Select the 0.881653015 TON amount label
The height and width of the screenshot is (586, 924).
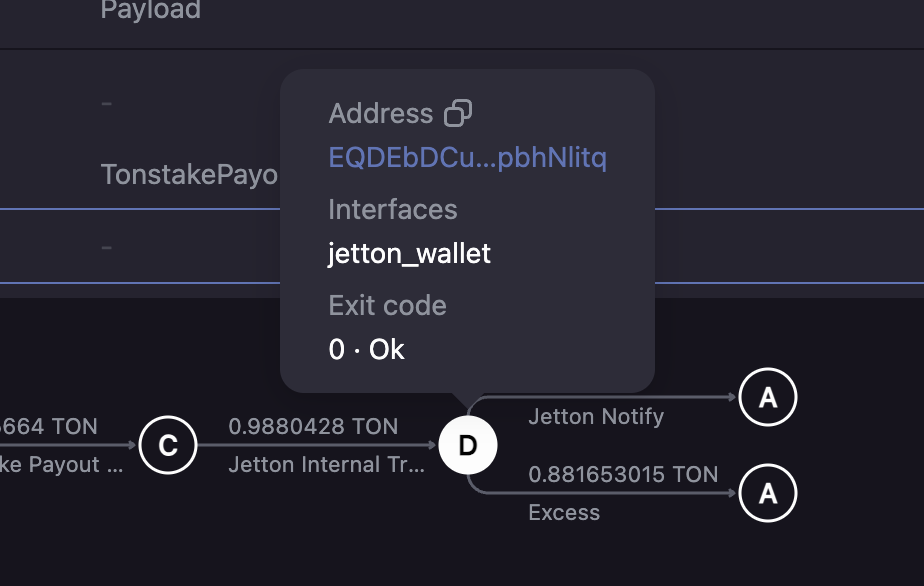(623, 475)
